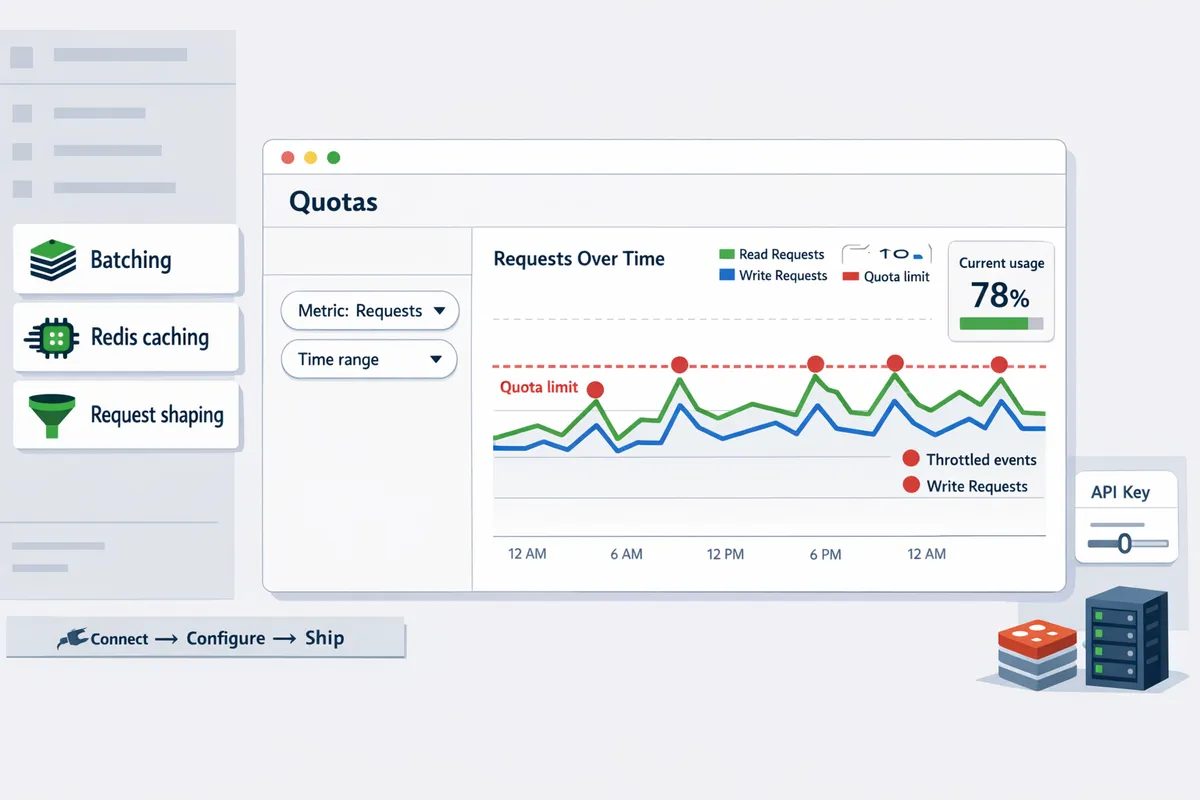The image size is (1200, 800).
Task: Click the red Throttled events legend dot
Action: tap(910, 459)
